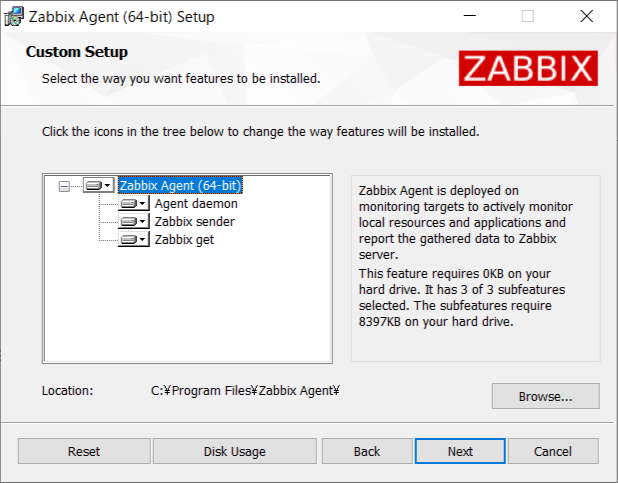Select the Zabbix sender tree item
The height and width of the screenshot is (483, 618).
pyautogui.click(x=194, y=222)
